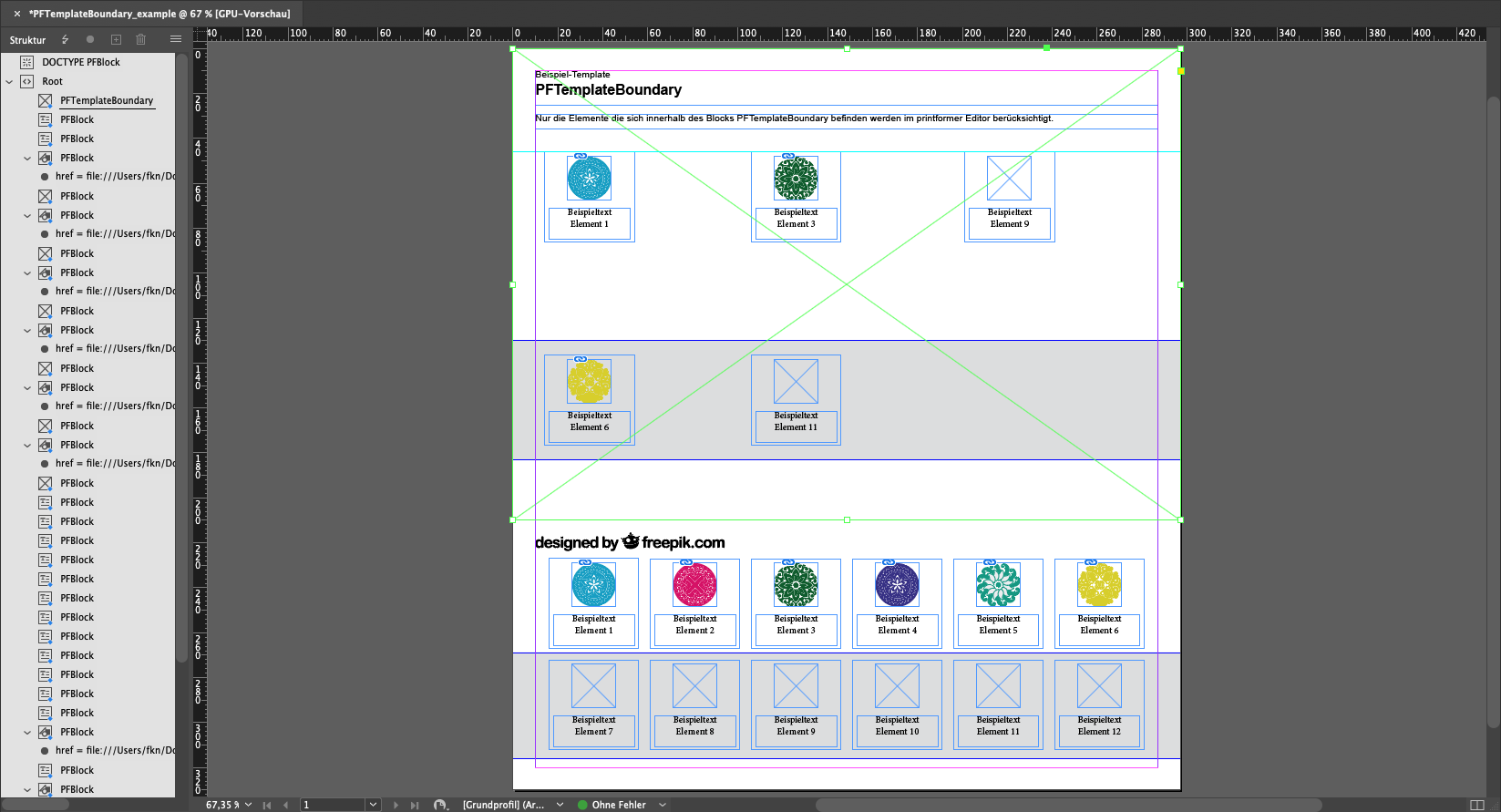Image resolution: width=1501 pixels, height=812 pixels.
Task: Click the Ohne Fehler preflight status
Action: click(618, 805)
